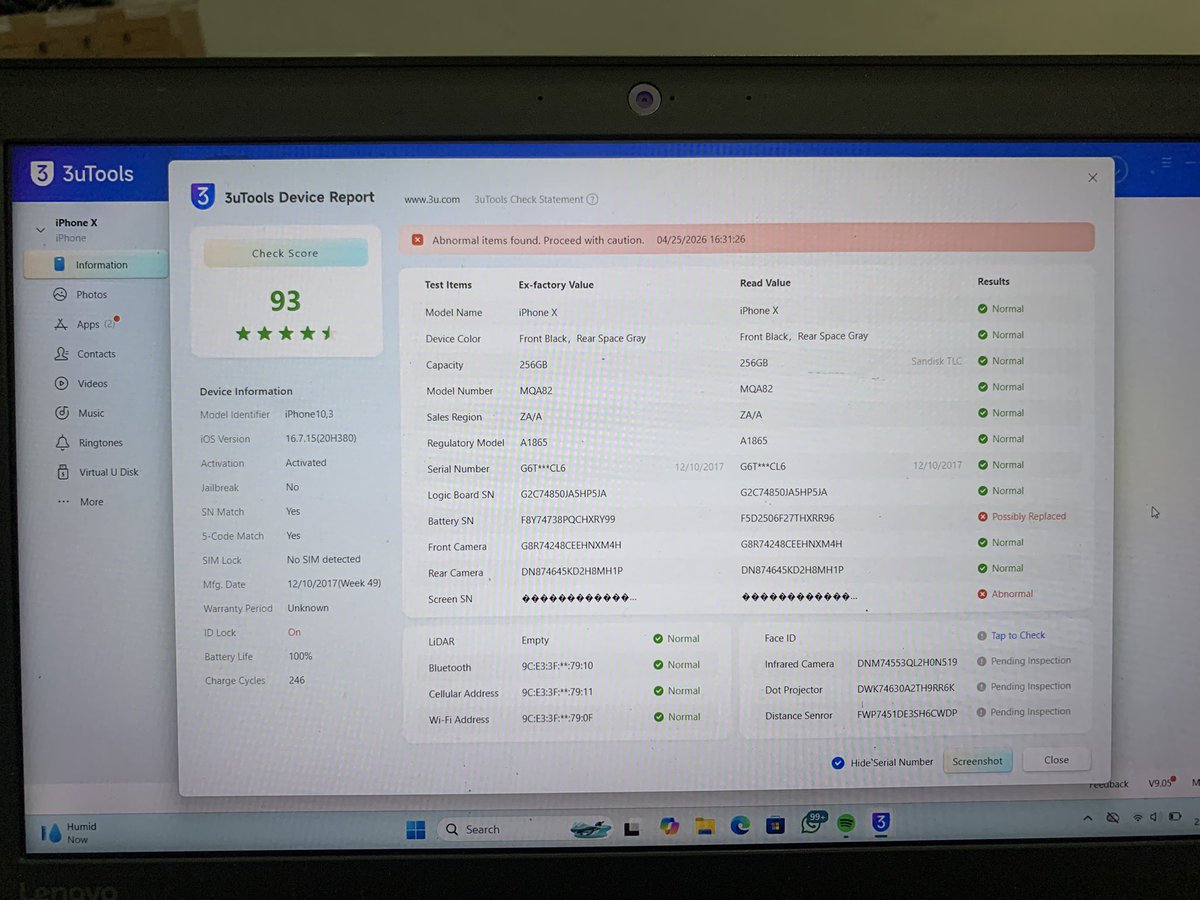The height and width of the screenshot is (900, 1200).
Task: Open Apps in the sidebar
Action: 88,325
